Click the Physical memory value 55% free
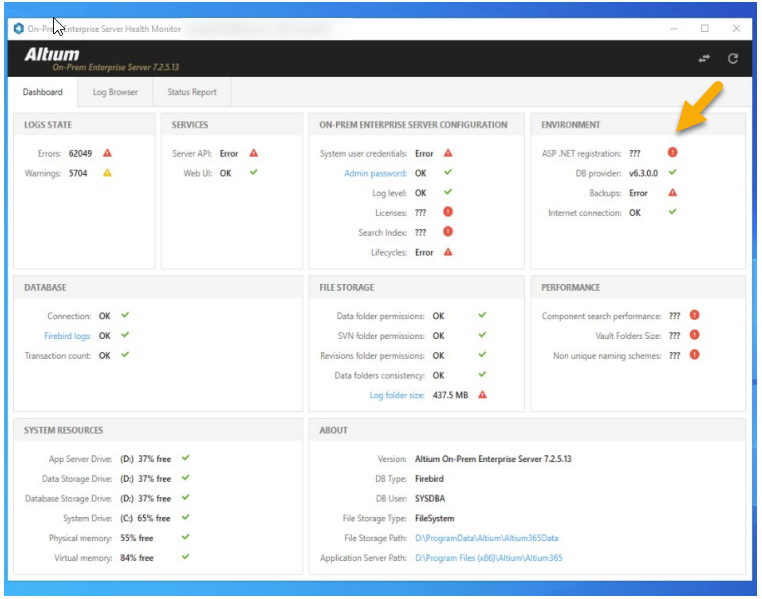Viewport: 762px width, 599px height. pyautogui.click(x=137, y=538)
